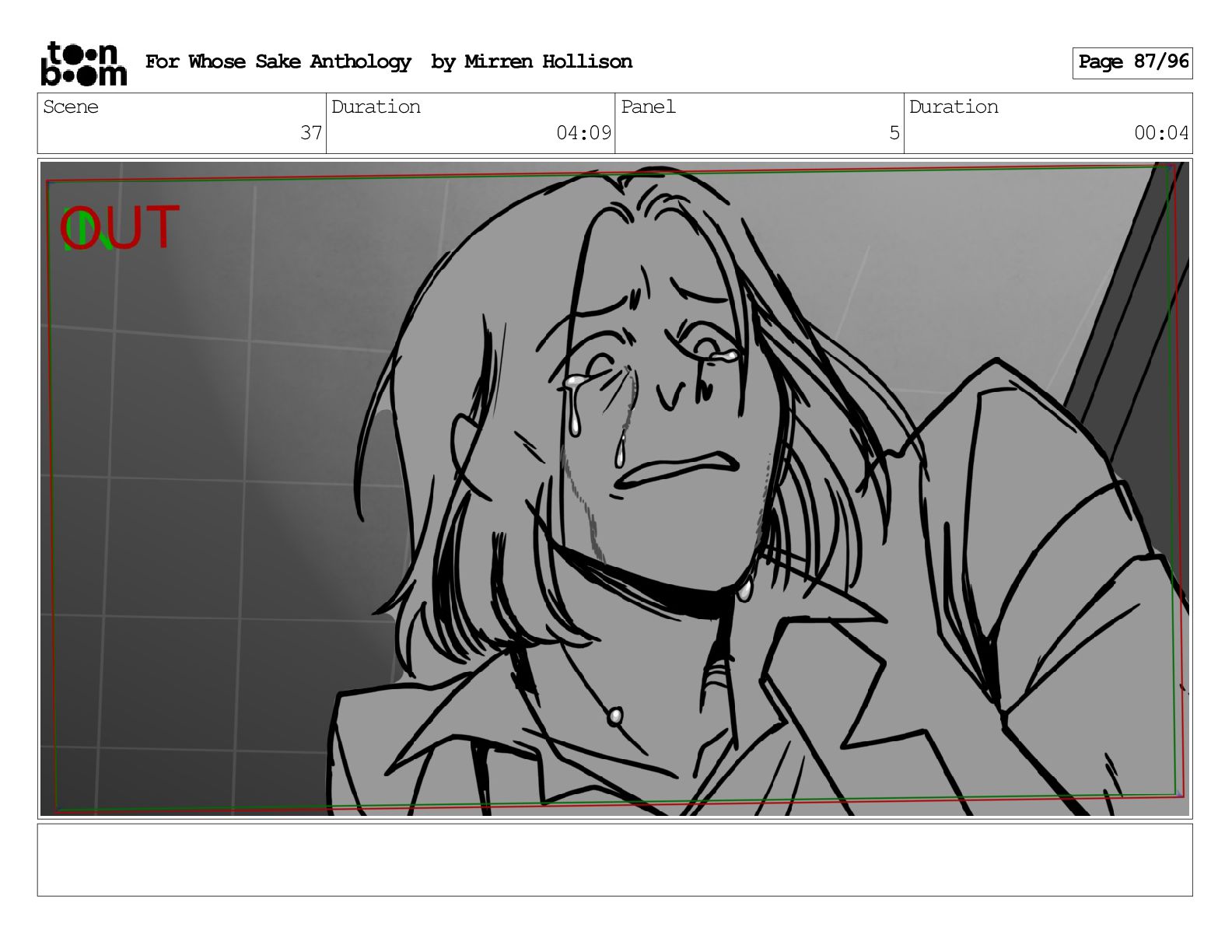Select the title 'For Whose Sake Anthology'
1232x952 pixels.
click(278, 61)
